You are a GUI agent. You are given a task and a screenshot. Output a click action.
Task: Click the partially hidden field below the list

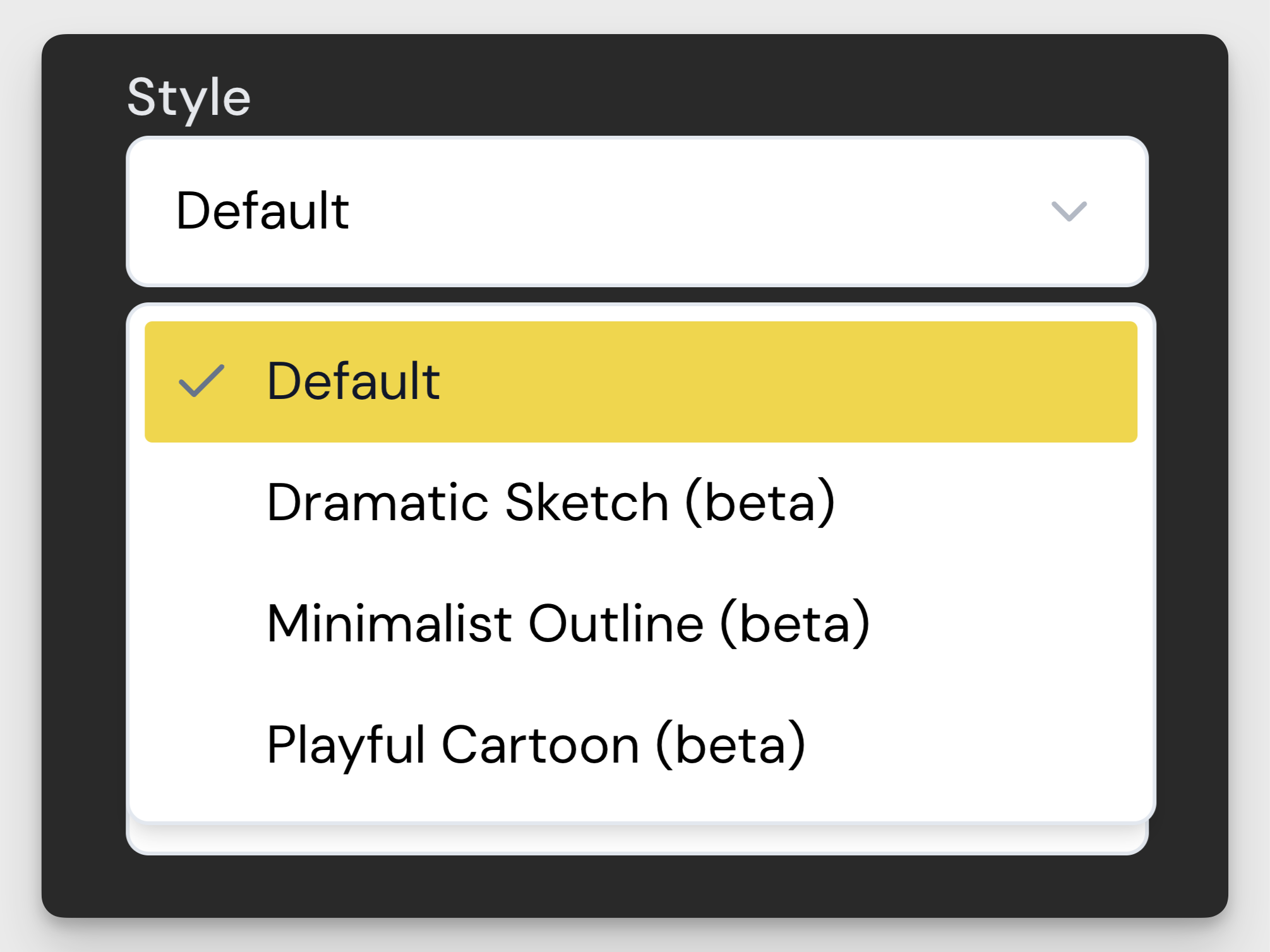637,839
